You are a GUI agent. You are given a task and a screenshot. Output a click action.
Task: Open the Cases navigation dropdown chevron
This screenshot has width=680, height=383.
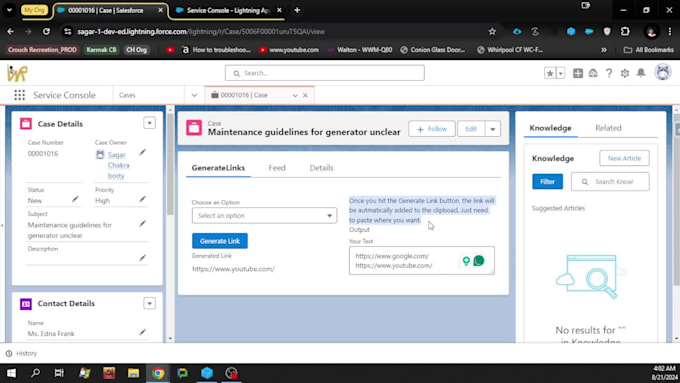(194, 95)
